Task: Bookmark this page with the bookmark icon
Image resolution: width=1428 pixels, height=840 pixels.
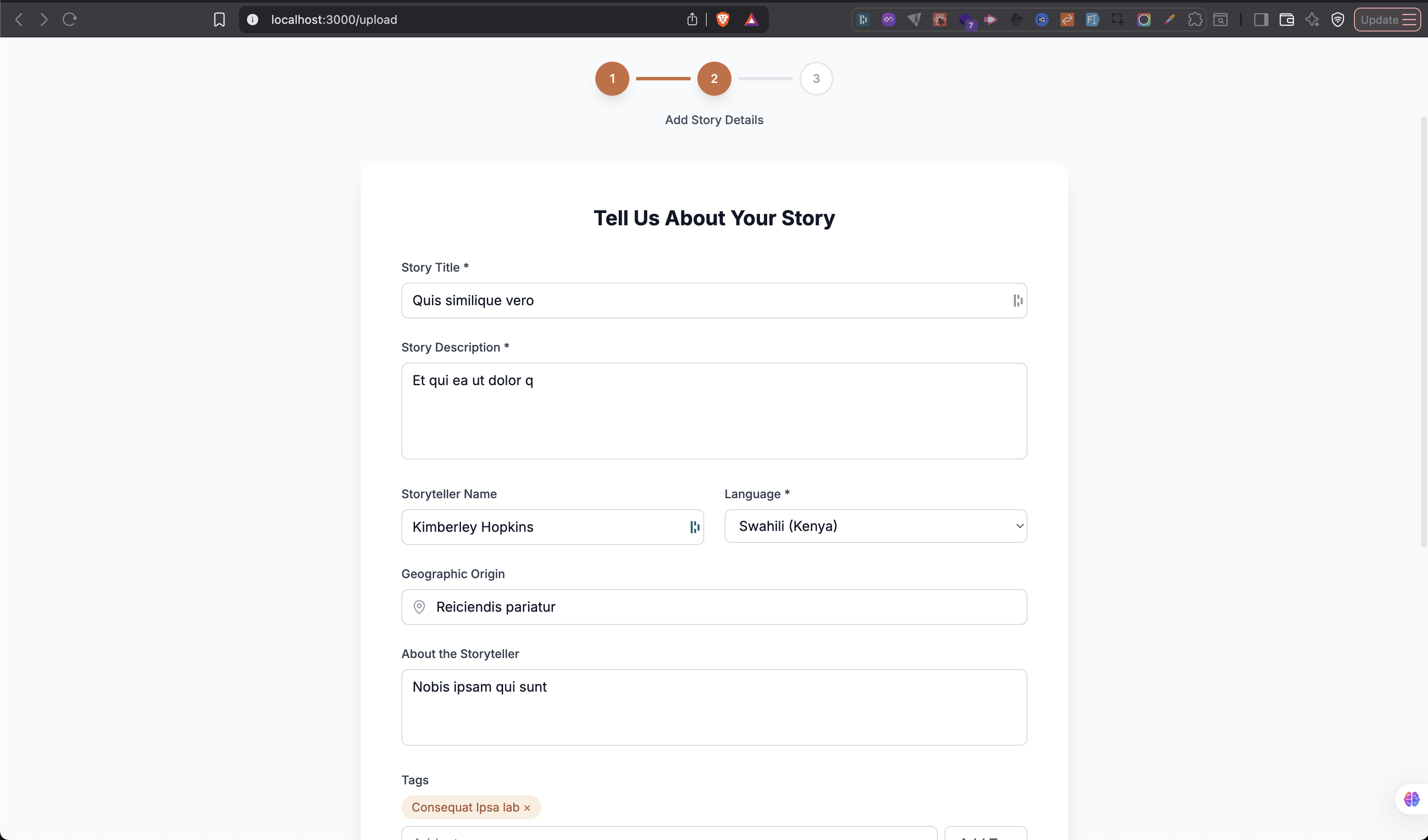Action: tap(219, 20)
